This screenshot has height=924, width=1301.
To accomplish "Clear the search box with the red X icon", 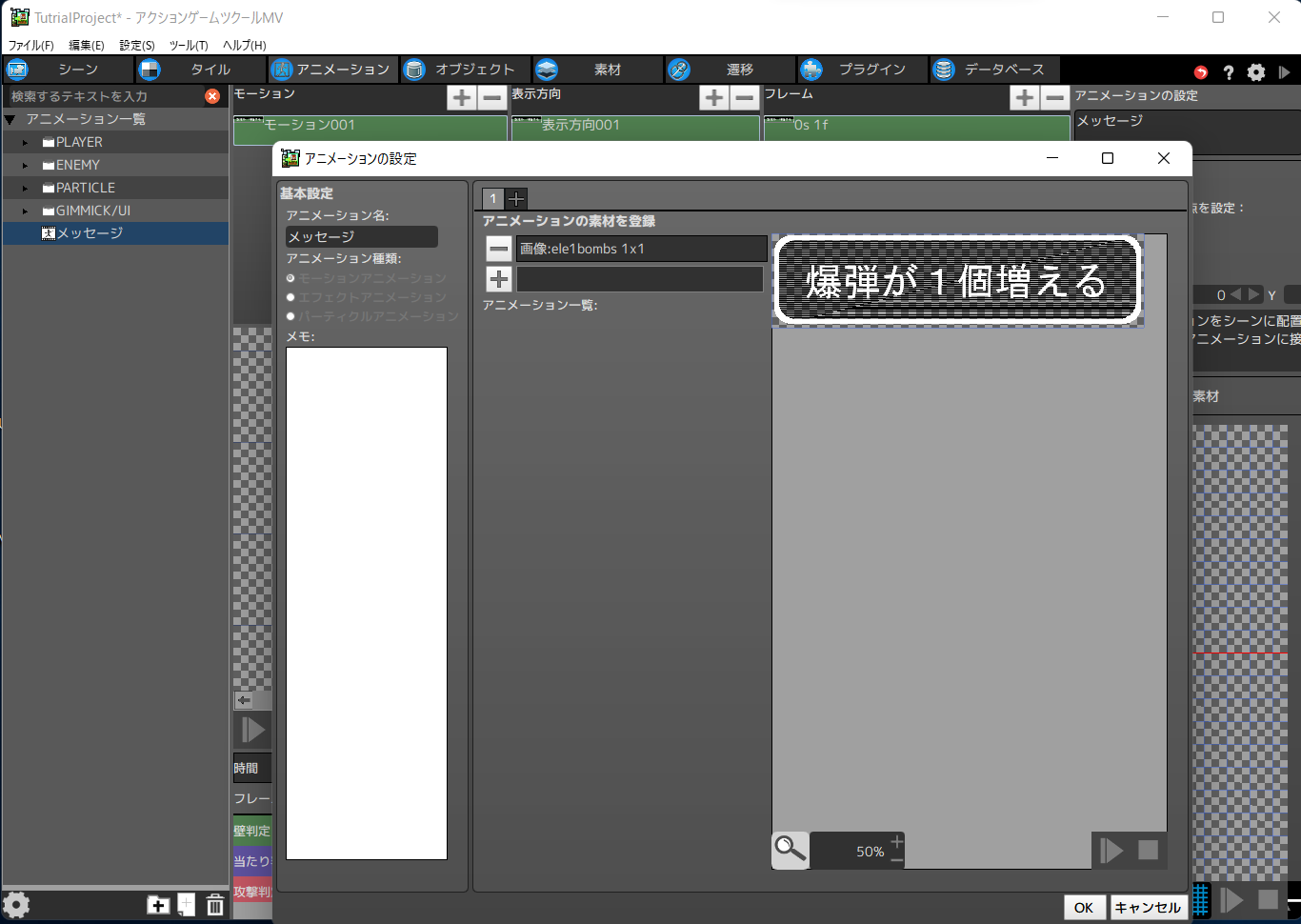I will pos(213,95).
